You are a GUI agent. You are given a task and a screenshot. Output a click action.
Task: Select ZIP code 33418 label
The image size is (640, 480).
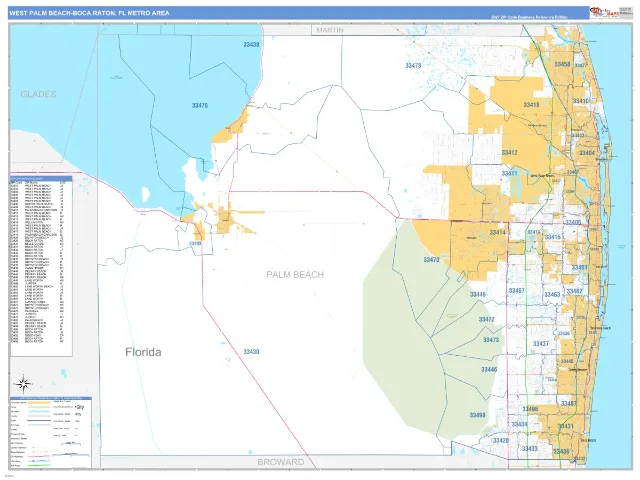[531, 105]
